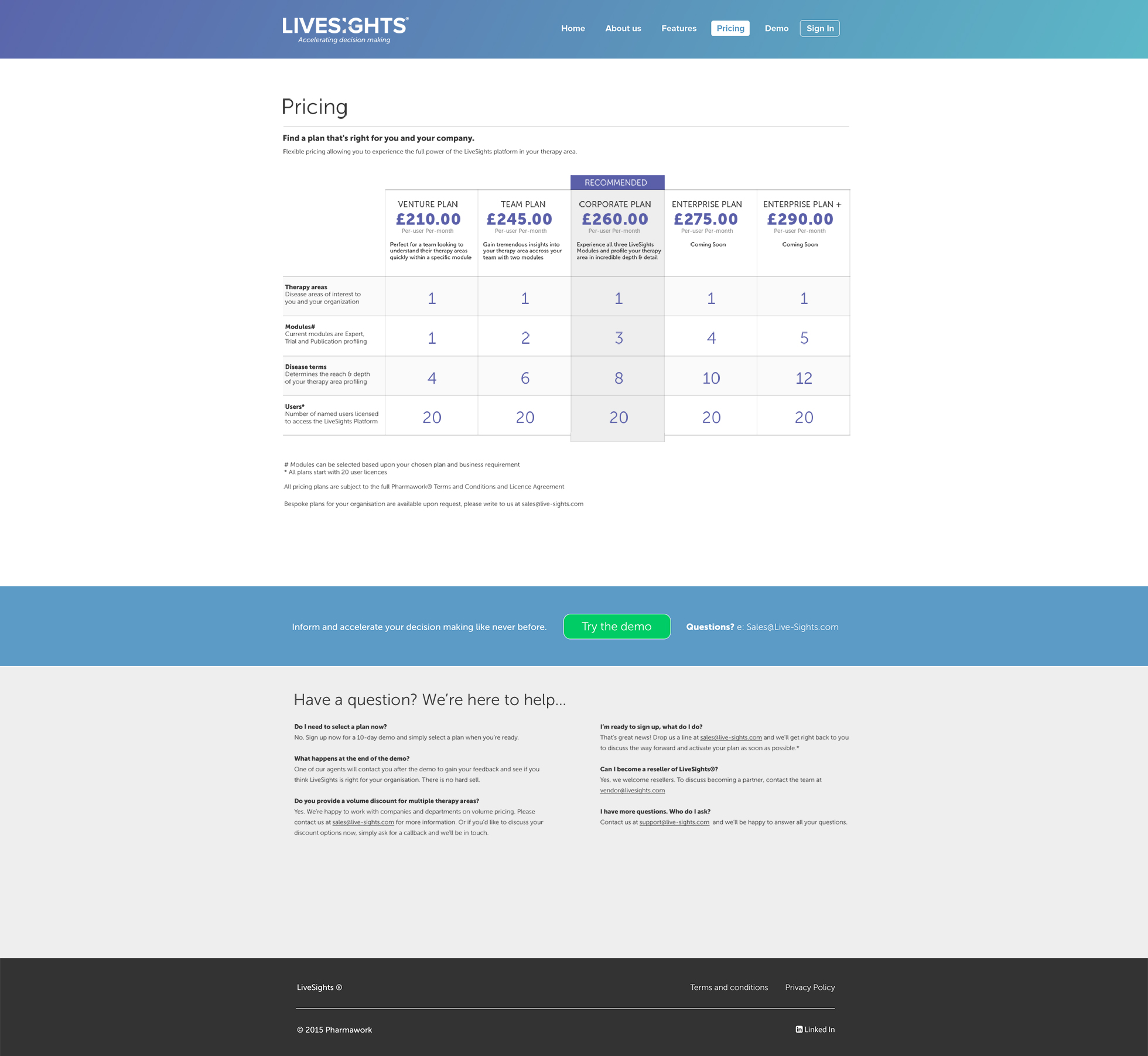
Task: Click the vendor@livesights.com reseller link
Action: [x=632, y=790]
